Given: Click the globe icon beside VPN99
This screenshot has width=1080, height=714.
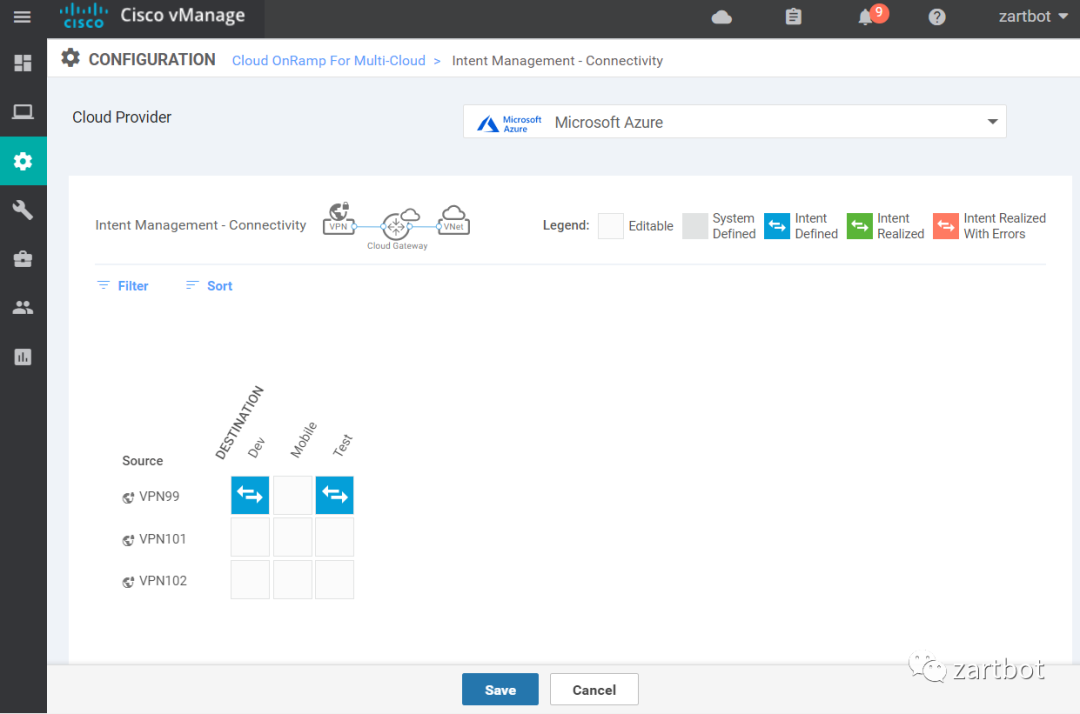Looking at the screenshot, I should 128,497.
